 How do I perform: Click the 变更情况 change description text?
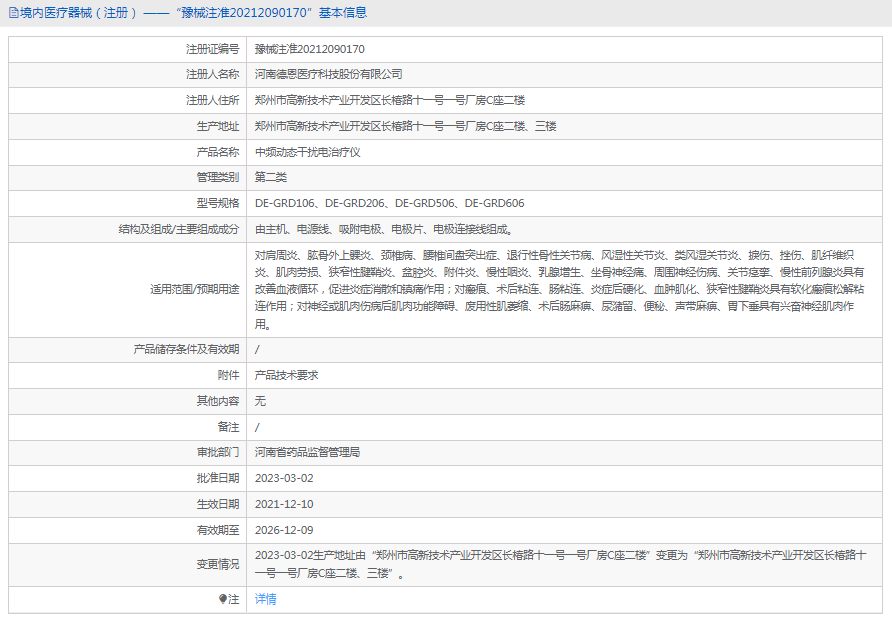pos(560,564)
